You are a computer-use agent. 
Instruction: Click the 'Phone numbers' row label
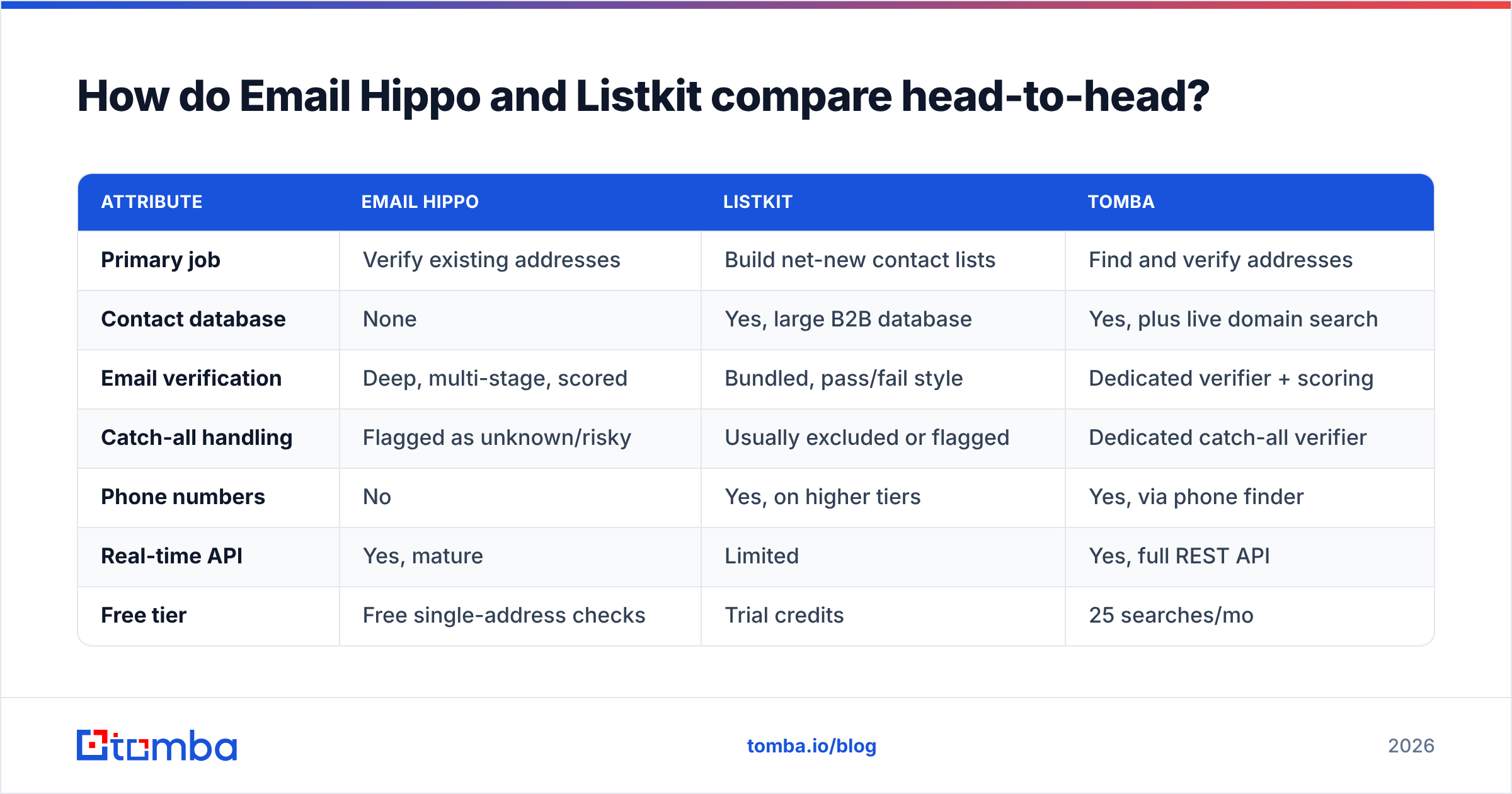[183, 497]
